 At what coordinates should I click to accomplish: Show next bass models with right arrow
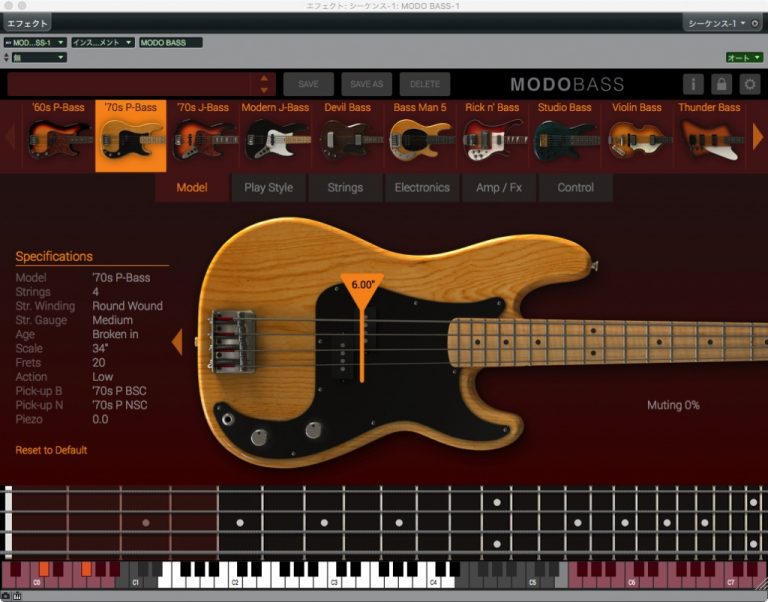click(x=757, y=136)
